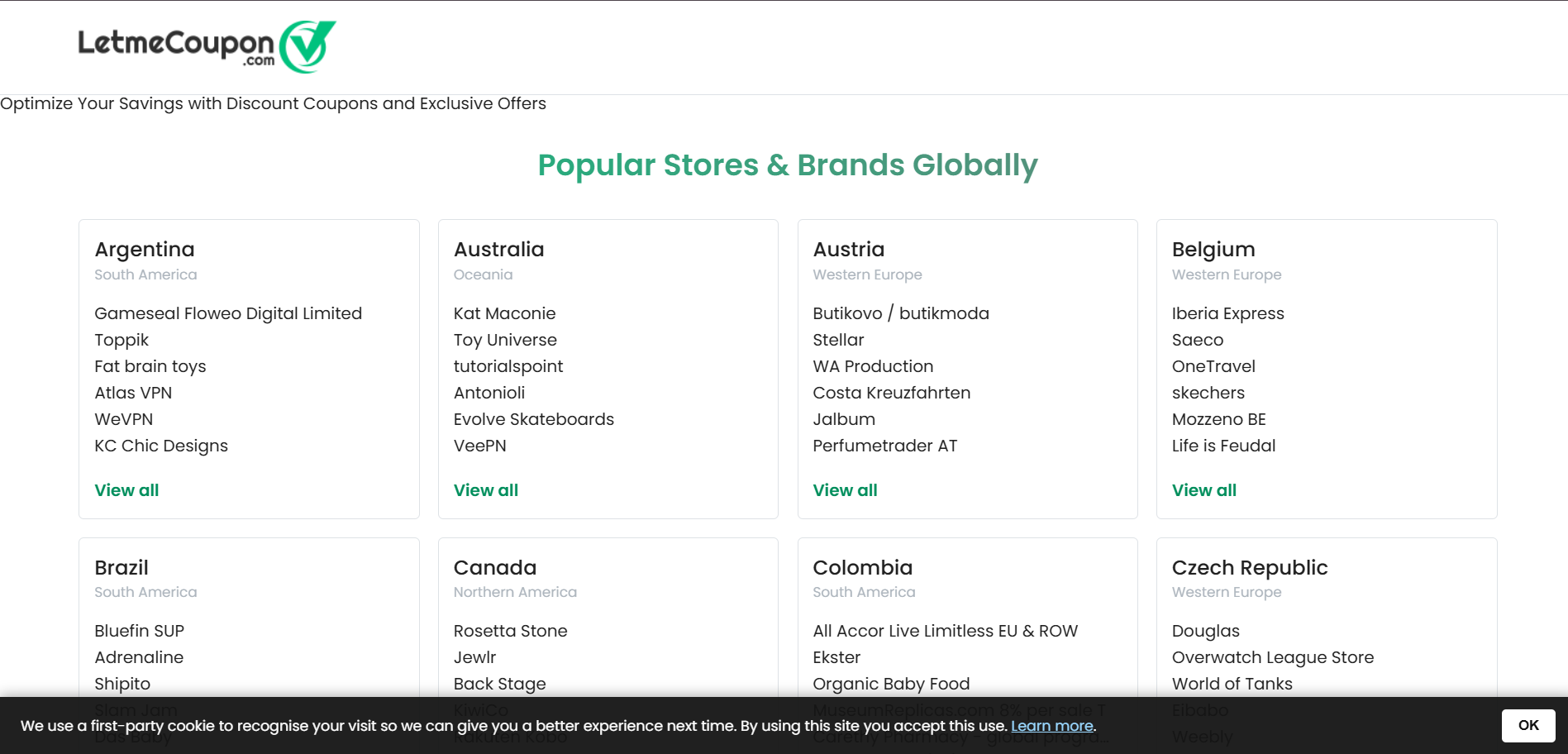Open the Toppik store link
The height and width of the screenshot is (754, 1568).
[x=122, y=340]
